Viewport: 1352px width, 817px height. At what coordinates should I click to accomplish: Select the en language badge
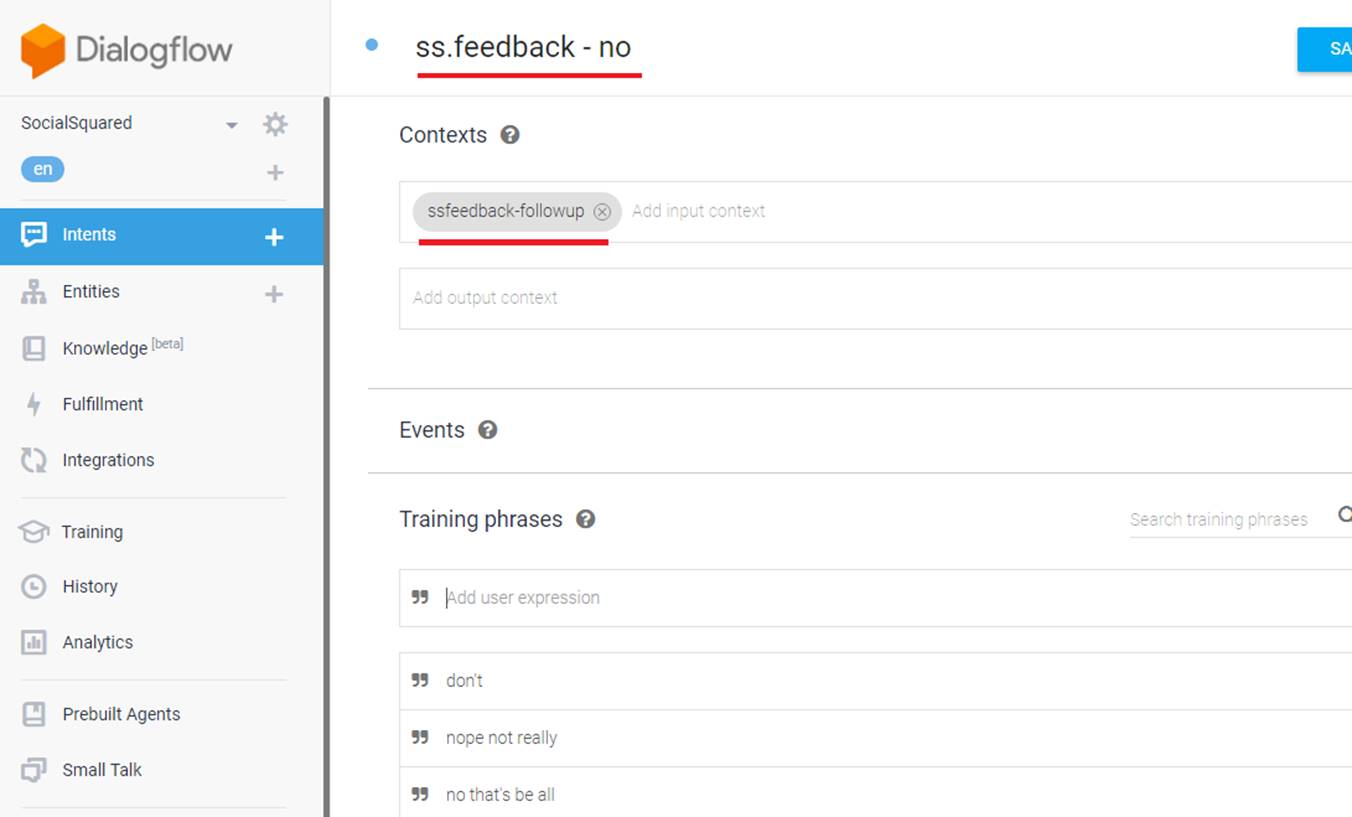(x=43, y=169)
